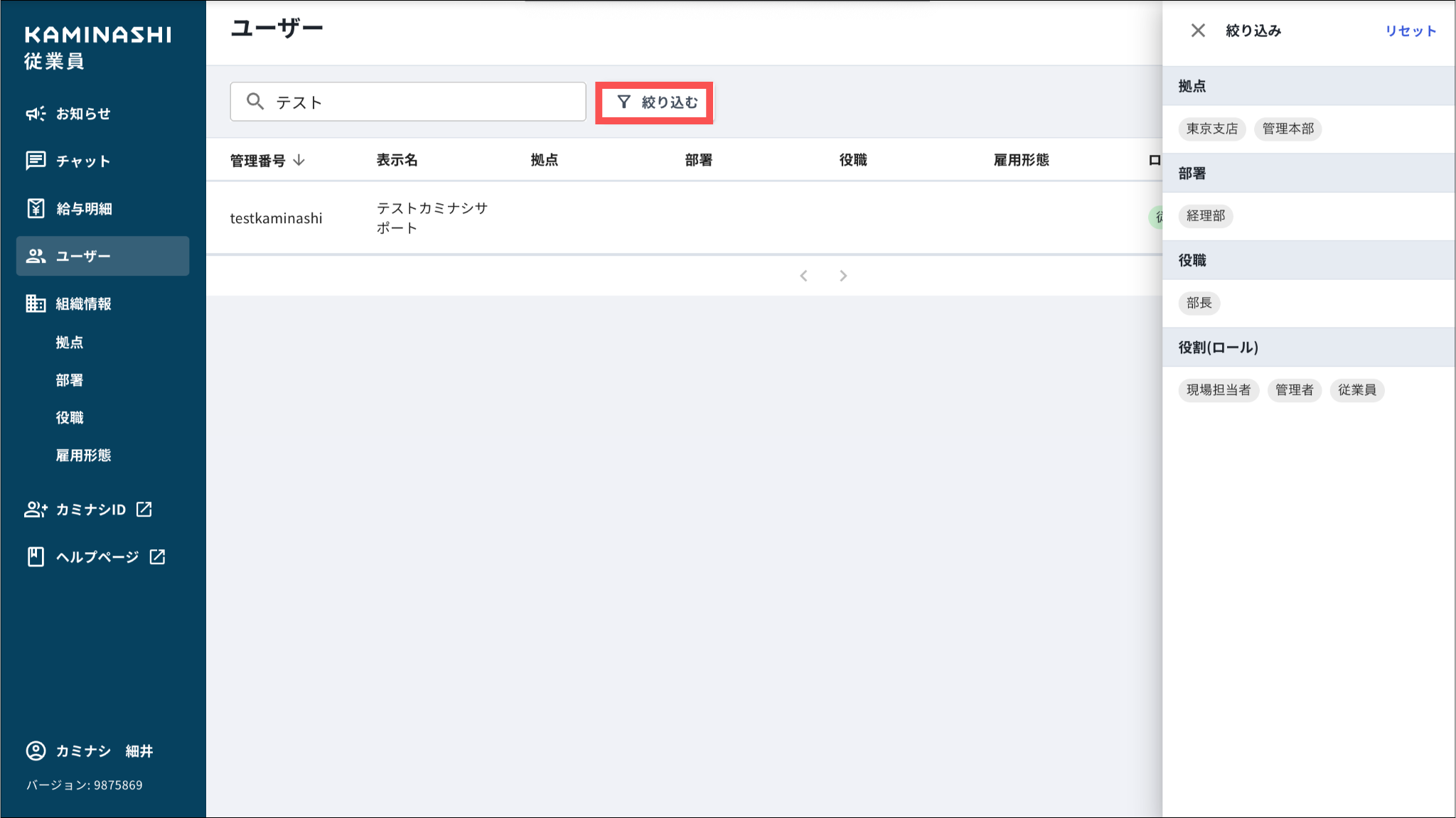Open the 拠点 submenu item
1456x818 pixels.
70,343
